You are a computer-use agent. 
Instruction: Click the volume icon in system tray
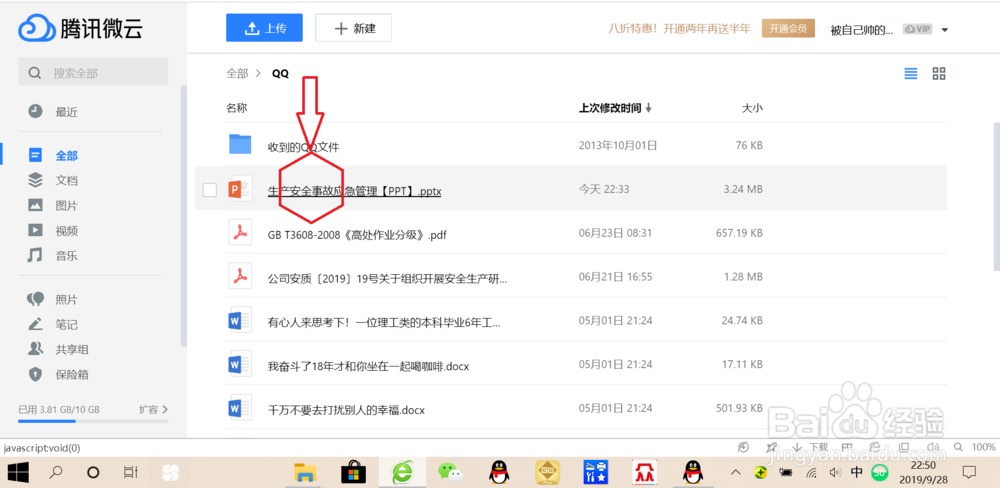point(834,473)
